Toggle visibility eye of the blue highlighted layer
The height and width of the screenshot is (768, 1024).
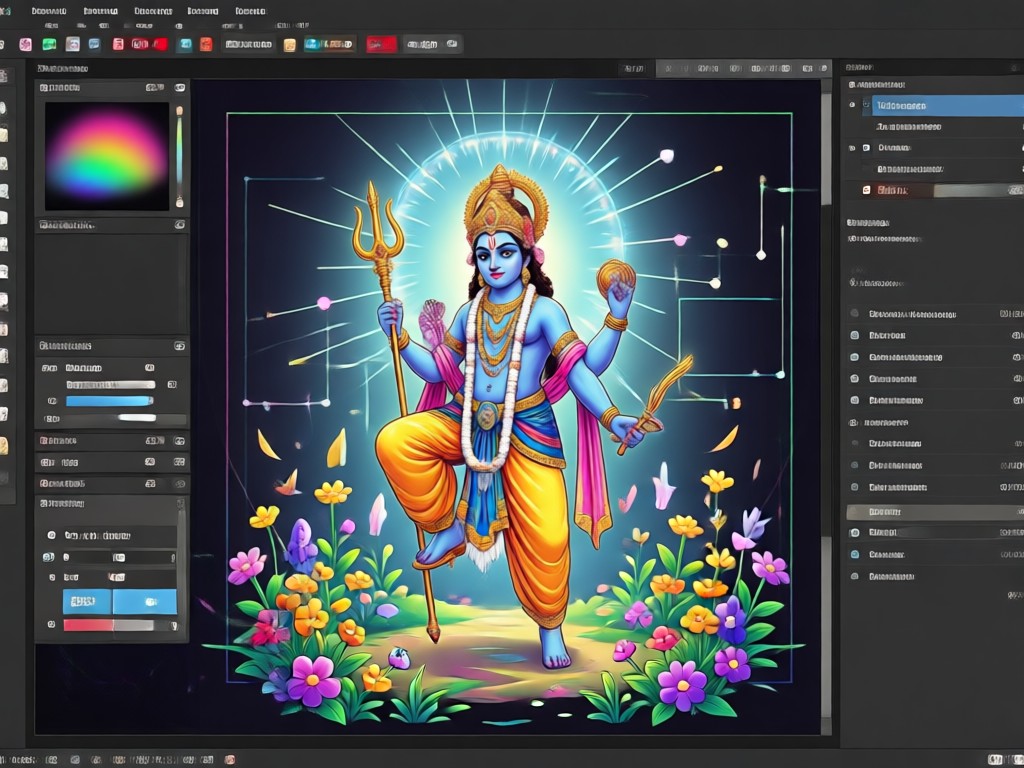tap(852, 105)
